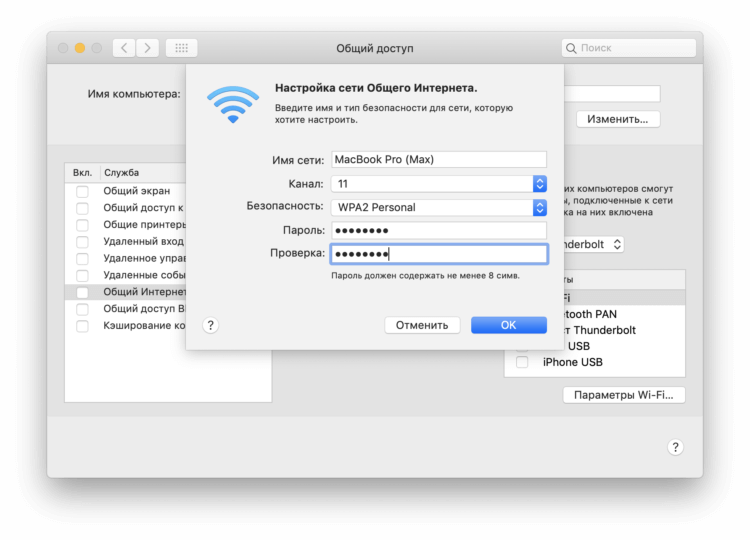
Task: Select the iPhone USB port row
Action: point(595,362)
